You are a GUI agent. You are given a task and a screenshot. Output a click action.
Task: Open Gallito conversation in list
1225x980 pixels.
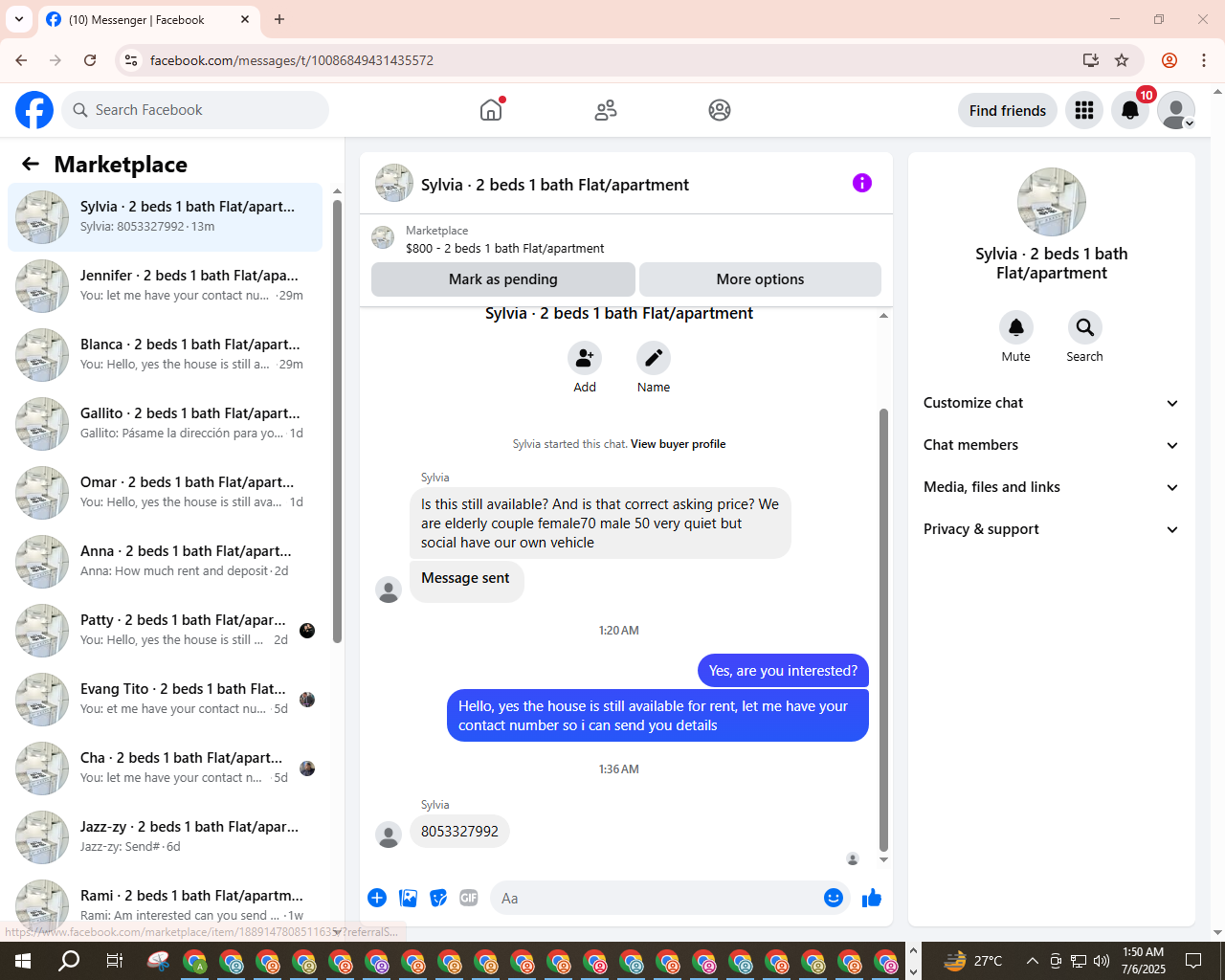click(165, 424)
